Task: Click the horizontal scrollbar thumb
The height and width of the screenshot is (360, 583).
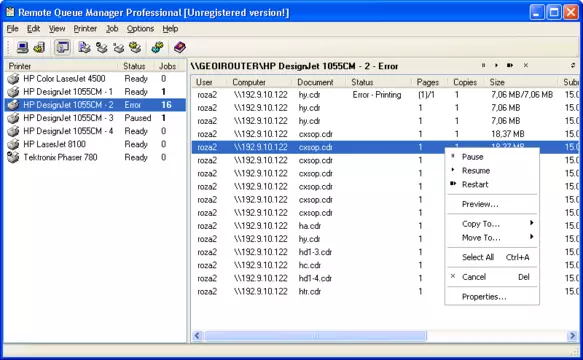Action: pyautogui.click(x=315, y=336)
